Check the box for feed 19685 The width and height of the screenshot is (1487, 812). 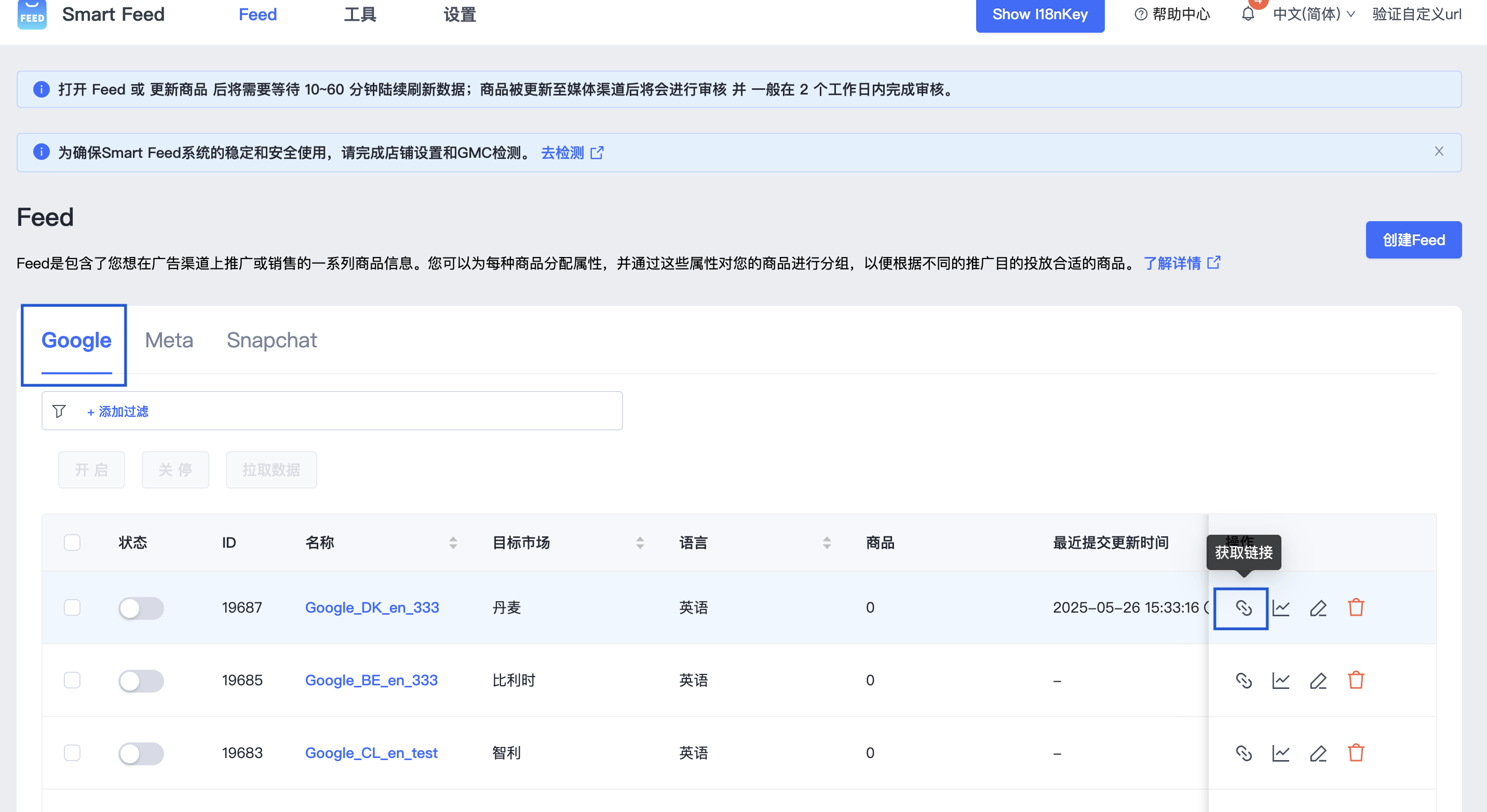(72, 681)
